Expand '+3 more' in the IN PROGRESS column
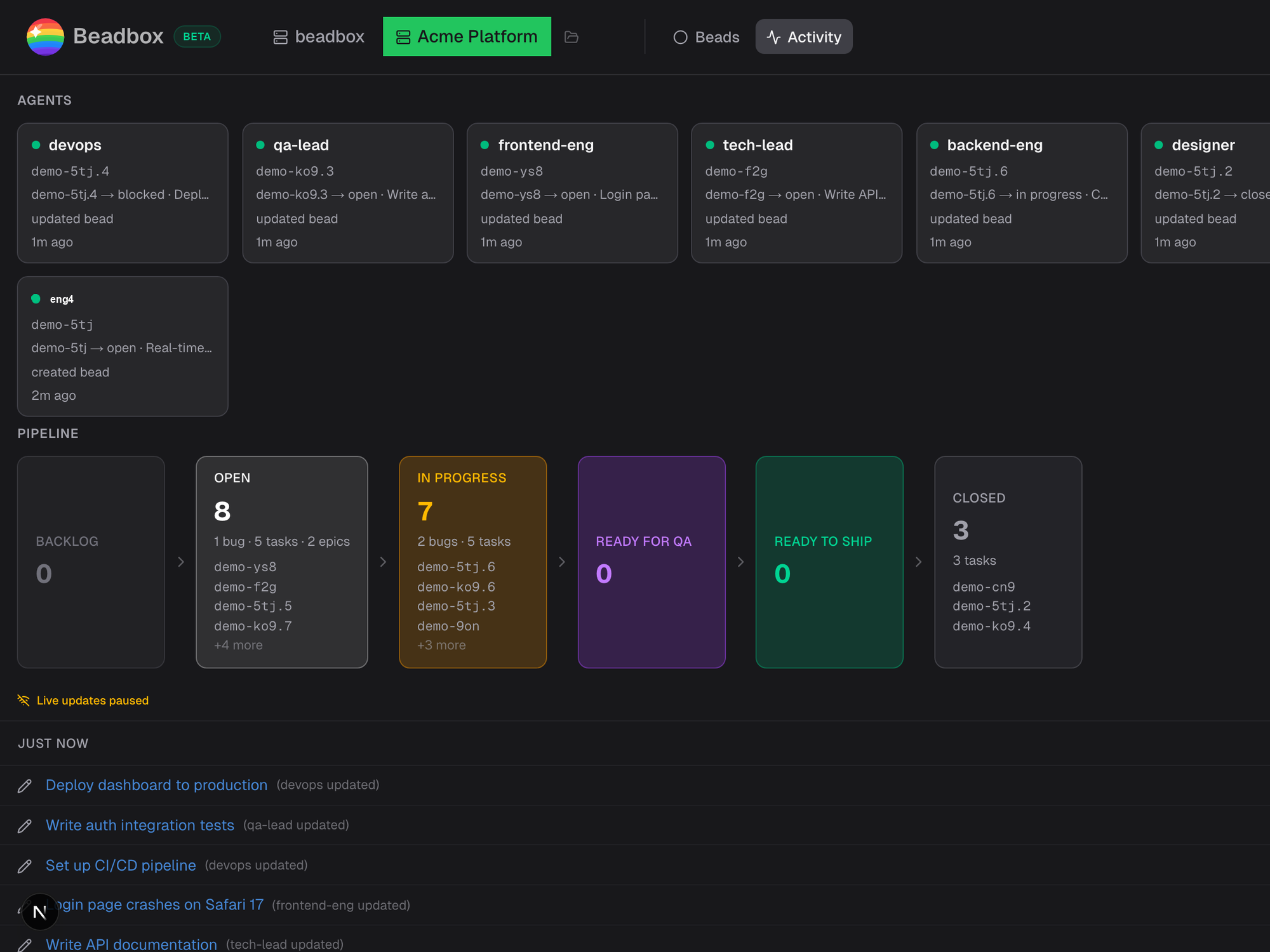The image size is (1270, 952). point(442,645)
